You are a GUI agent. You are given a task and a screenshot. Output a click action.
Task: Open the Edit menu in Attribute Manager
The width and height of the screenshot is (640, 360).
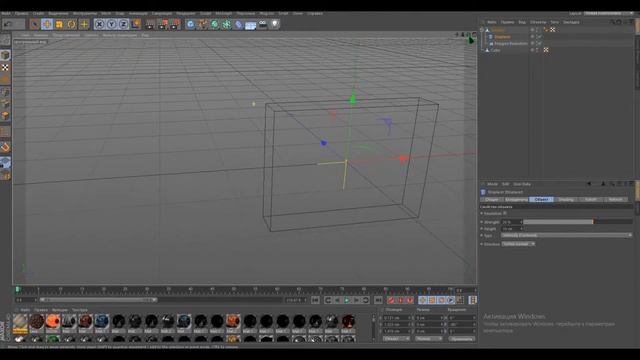tap(505, 184)
